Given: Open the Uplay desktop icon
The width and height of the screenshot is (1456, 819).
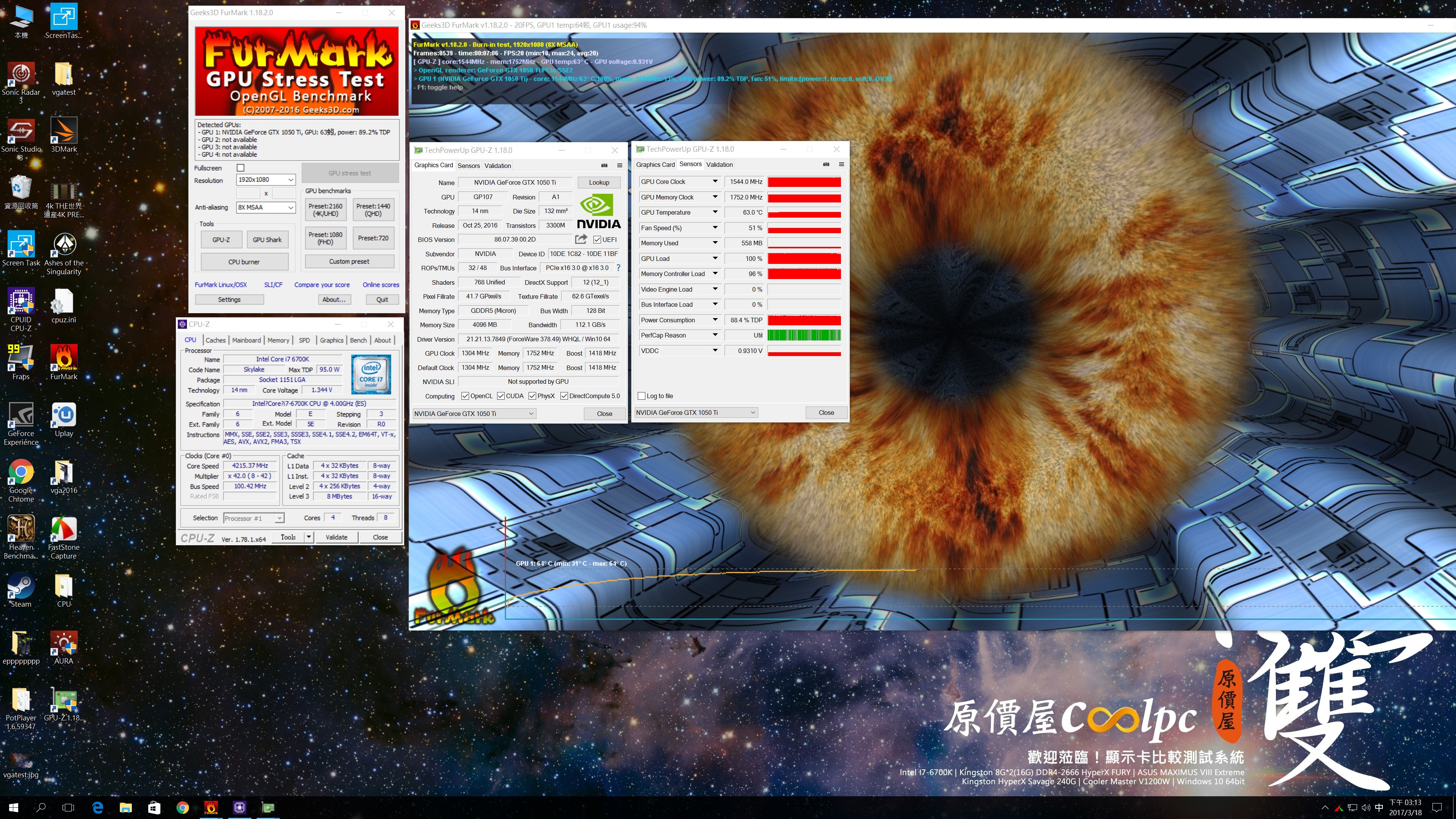Looking at the screenshot, I should 64,420.
